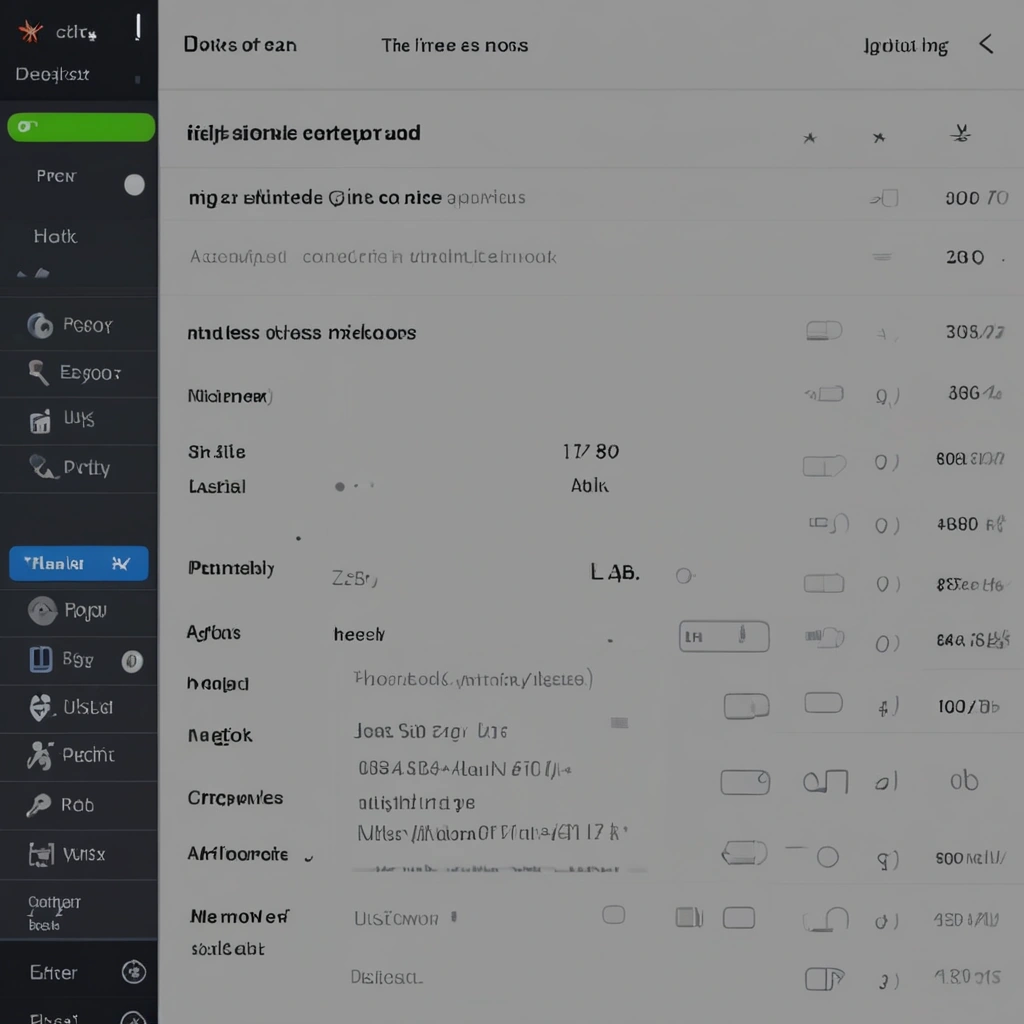Screen dimensions: 1024x1024
Task: Toggle the white circle switch beside Pren
Action: coord(135,185)
